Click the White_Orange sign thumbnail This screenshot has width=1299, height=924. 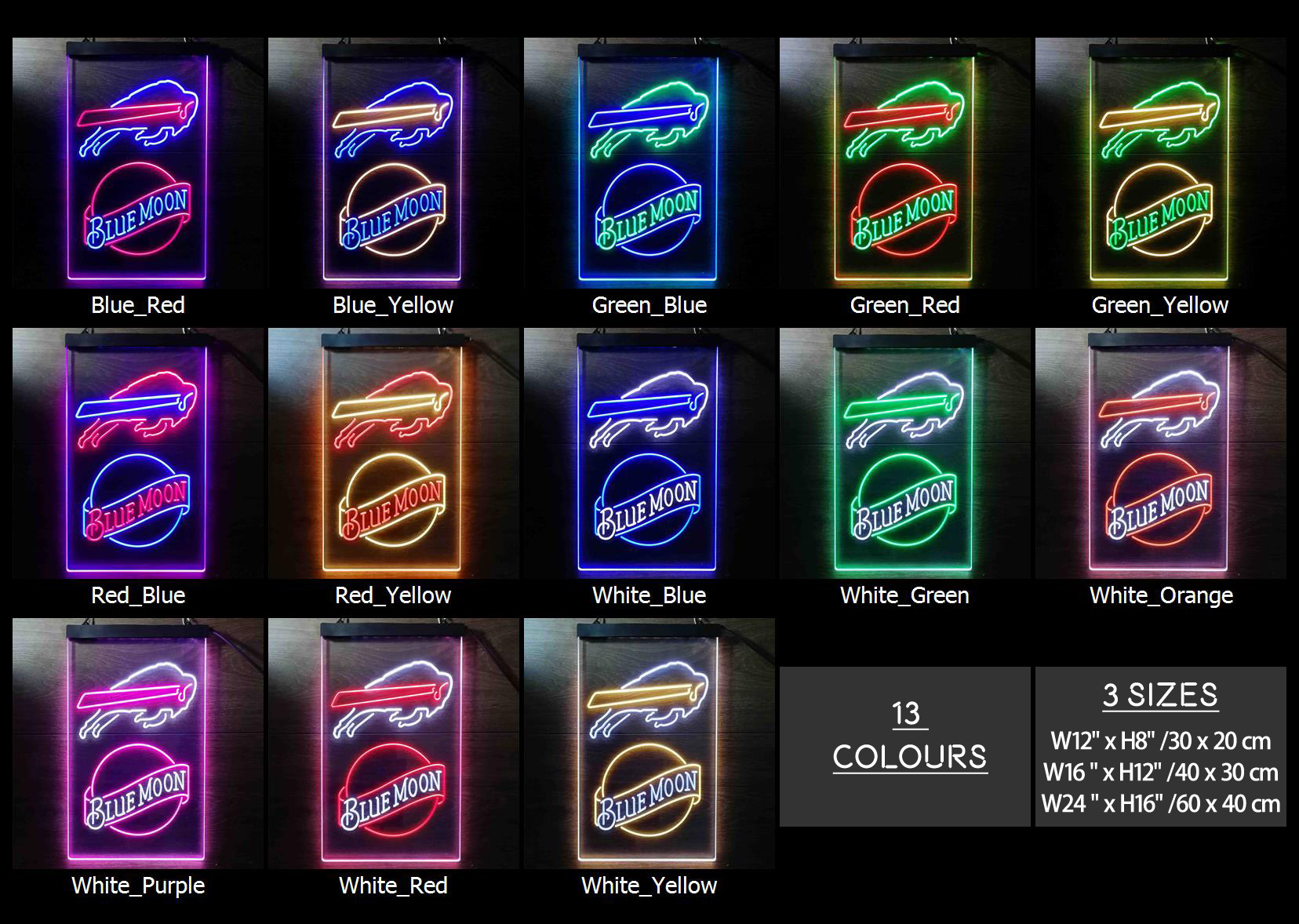point(1161,453)
